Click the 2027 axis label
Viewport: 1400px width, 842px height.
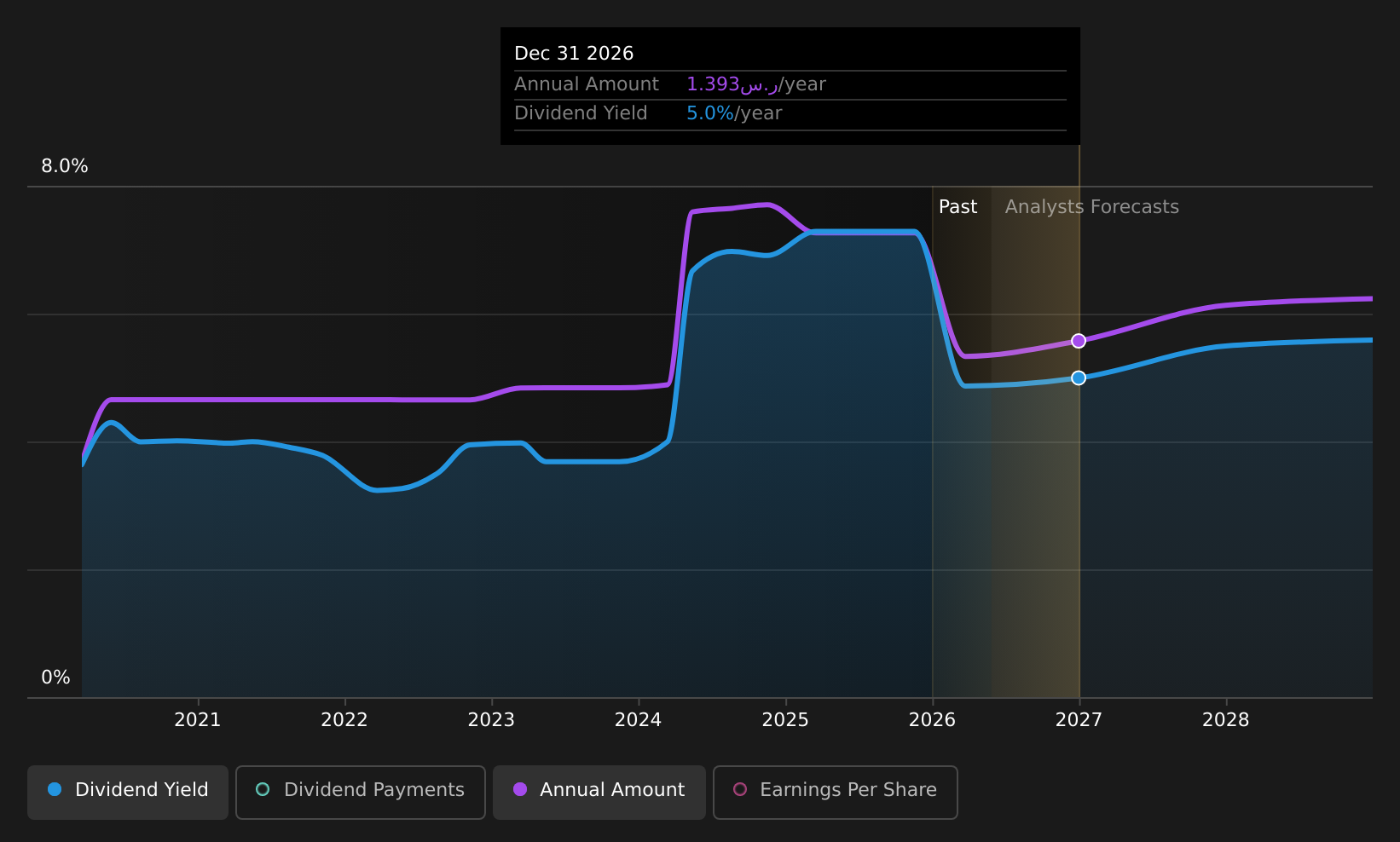(x=1079, y=720)
